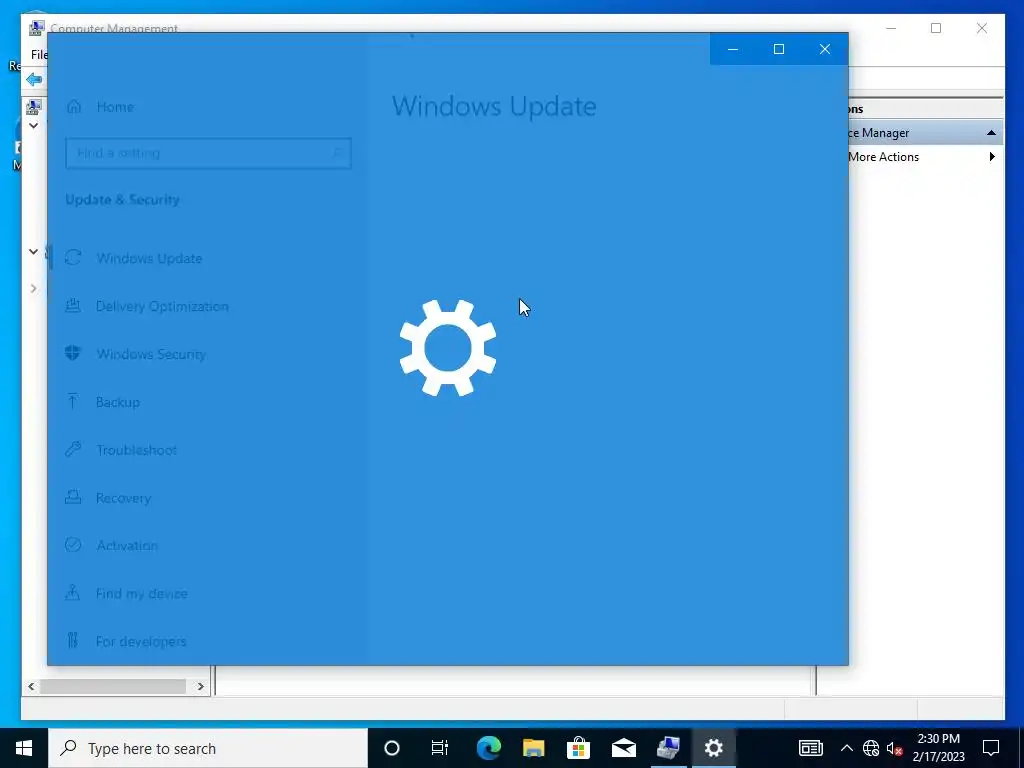
Task: Click the Windows Security shield icon
Action: (x=73, y=353)
